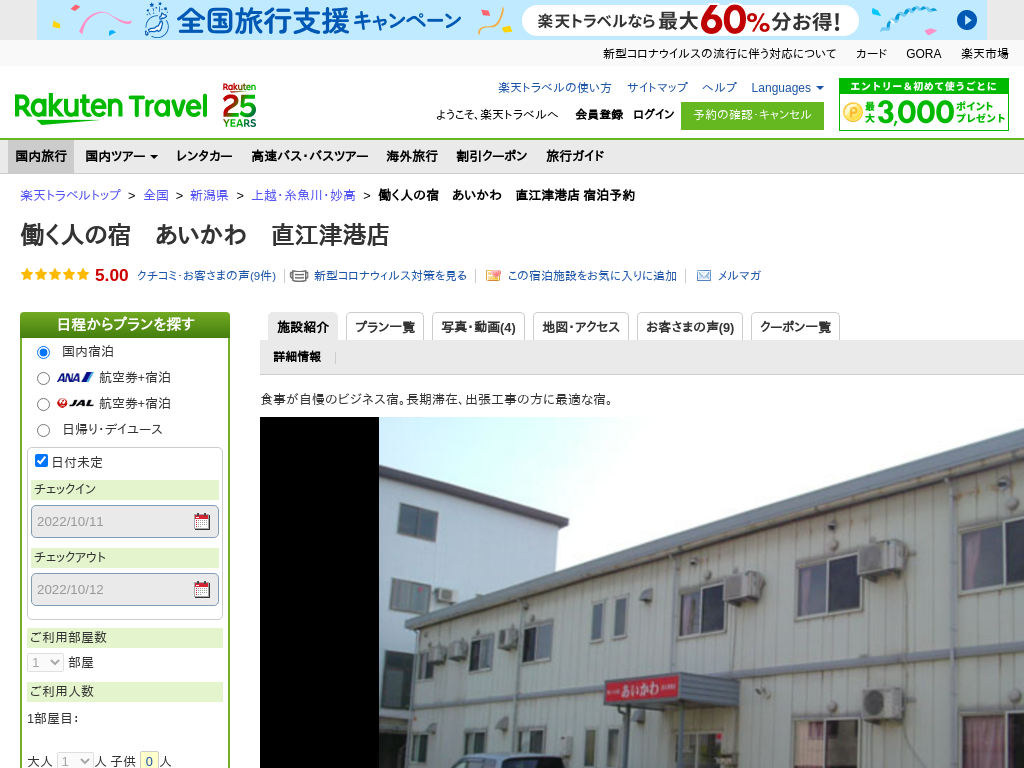Select the ANA 航空券+宿泊 radio option
This screenshot has height=768, width=1024.
pos(43,378)
